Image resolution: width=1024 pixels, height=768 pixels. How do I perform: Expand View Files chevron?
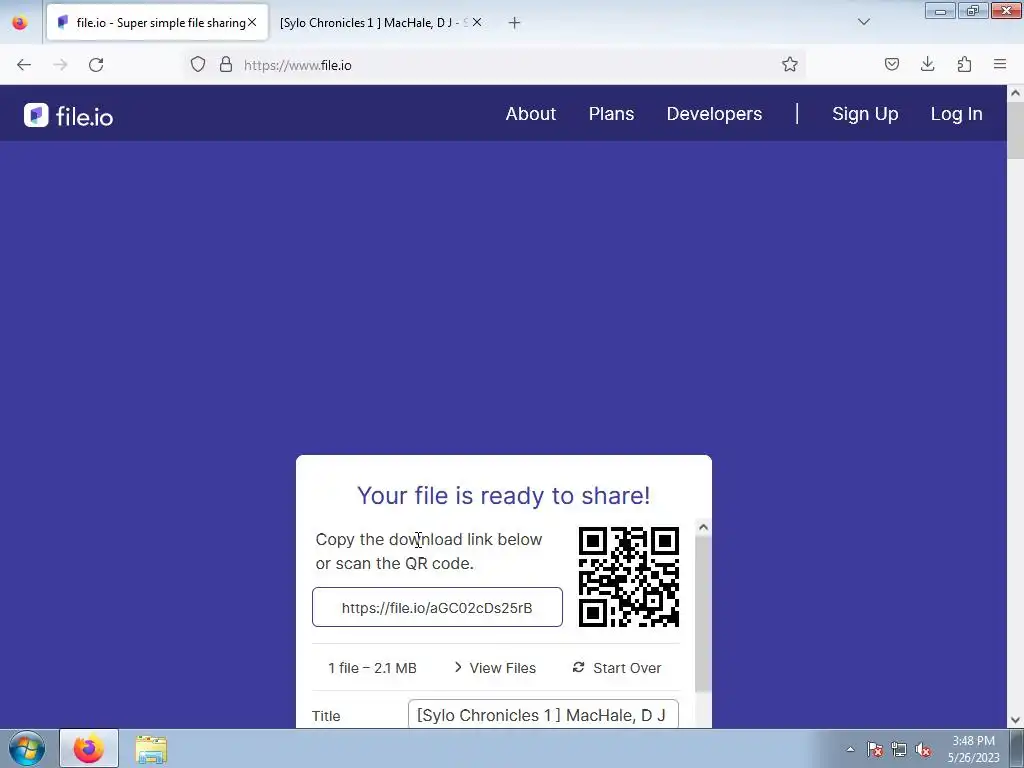(494, 667)
